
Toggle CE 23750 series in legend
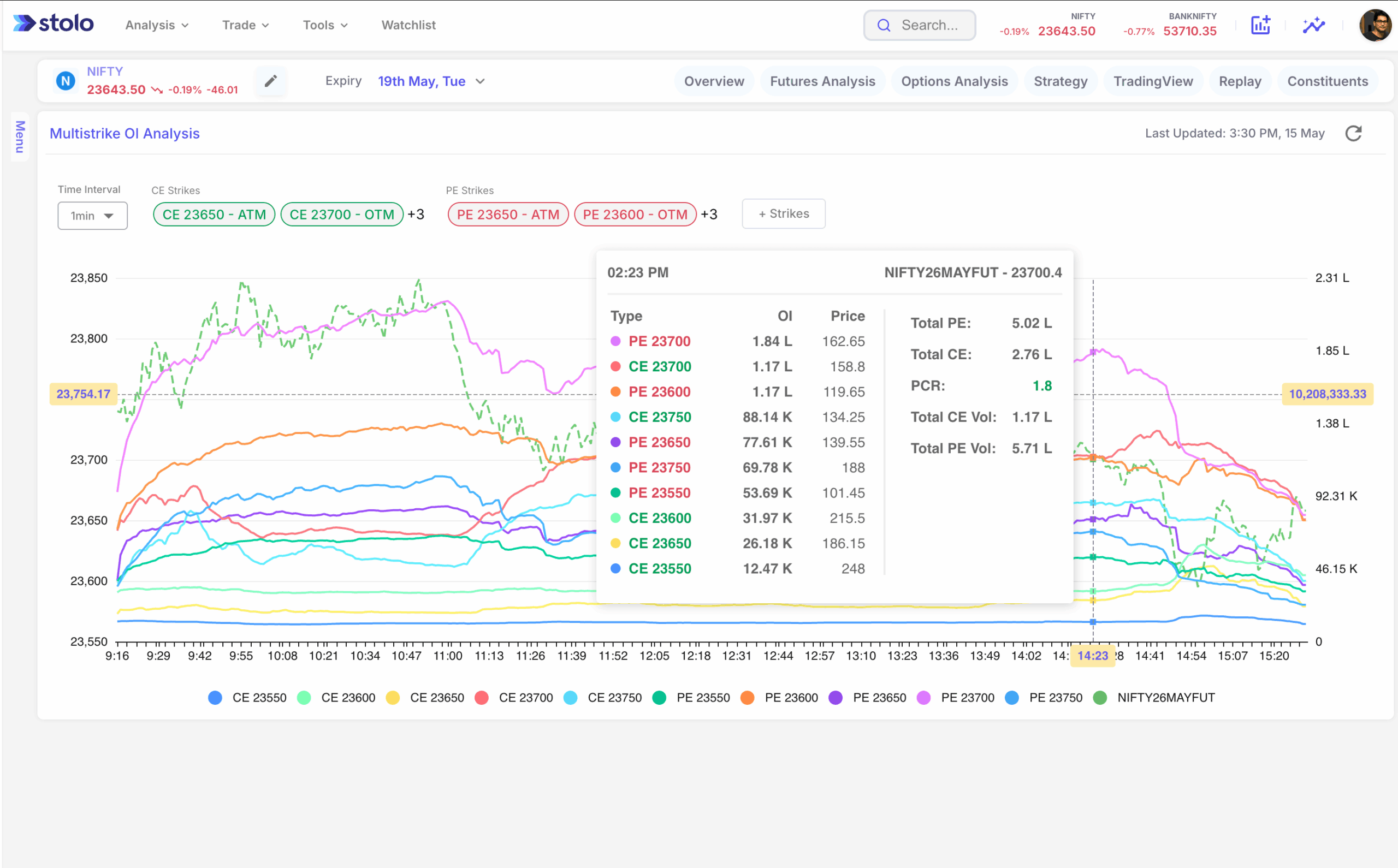coord(603,698)
